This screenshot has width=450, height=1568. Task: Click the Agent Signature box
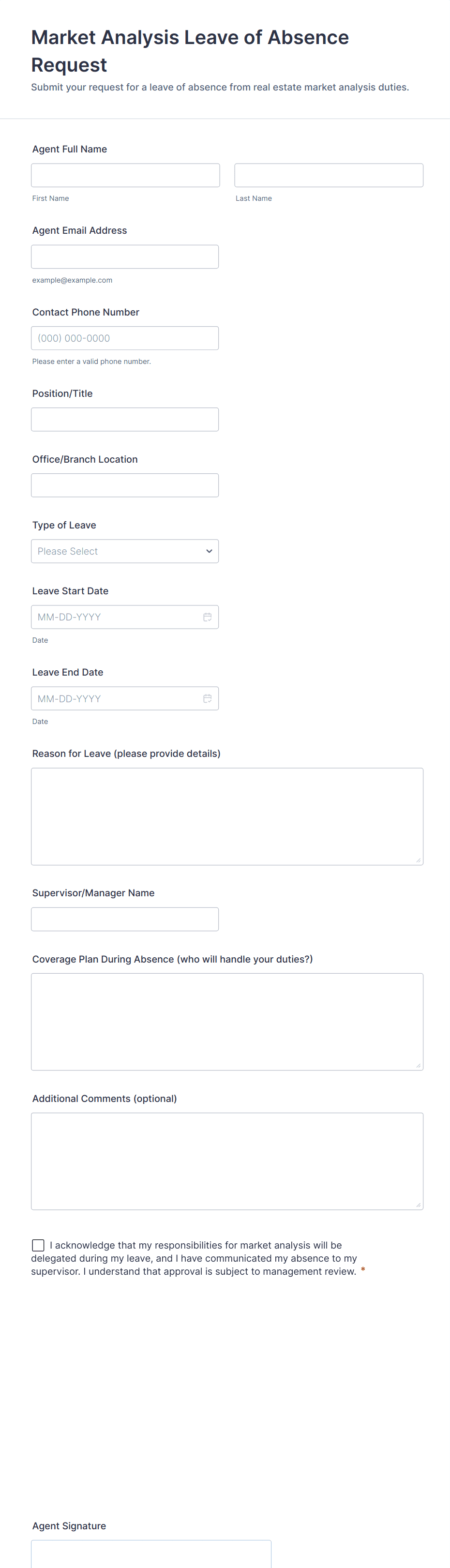point(151,1553)
